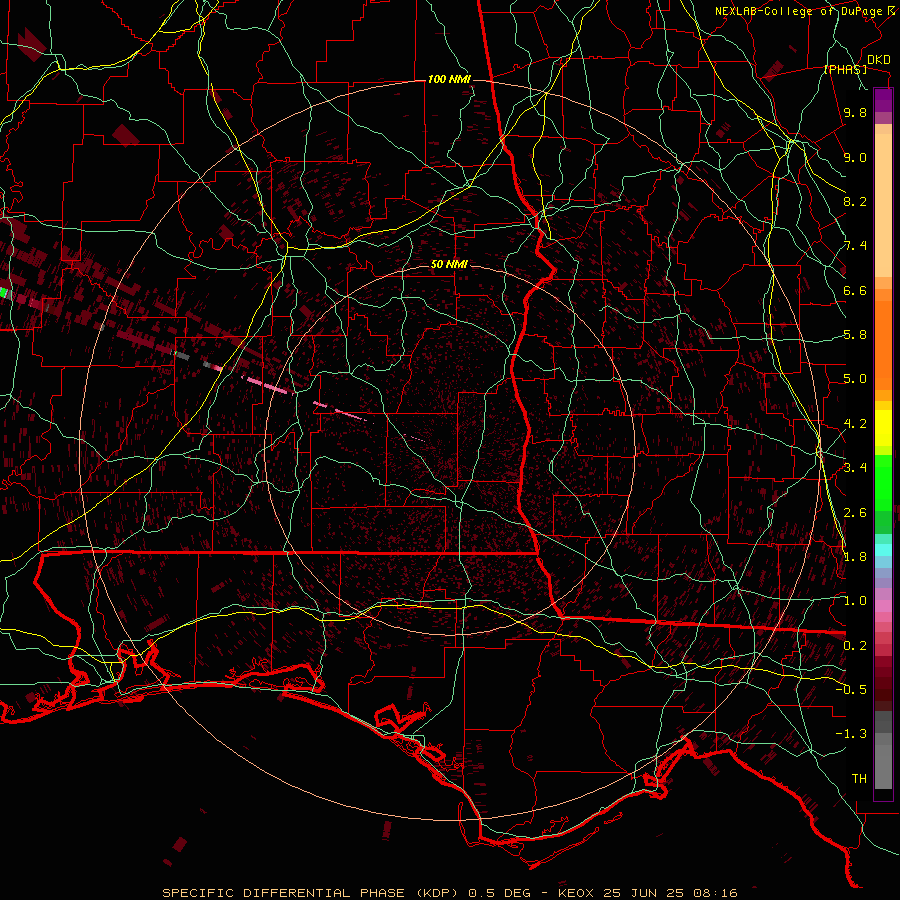Click the 'TH' threshold label on the scale
This screenshot has height=900, width=900.
click(859, 778)
